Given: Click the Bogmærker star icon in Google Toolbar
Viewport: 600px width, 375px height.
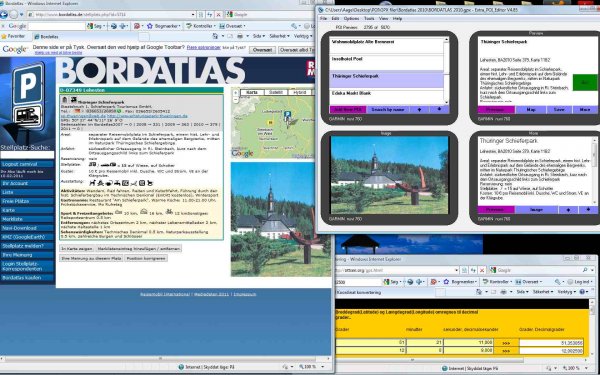Looking at the screenshot, I should point(150,26).
